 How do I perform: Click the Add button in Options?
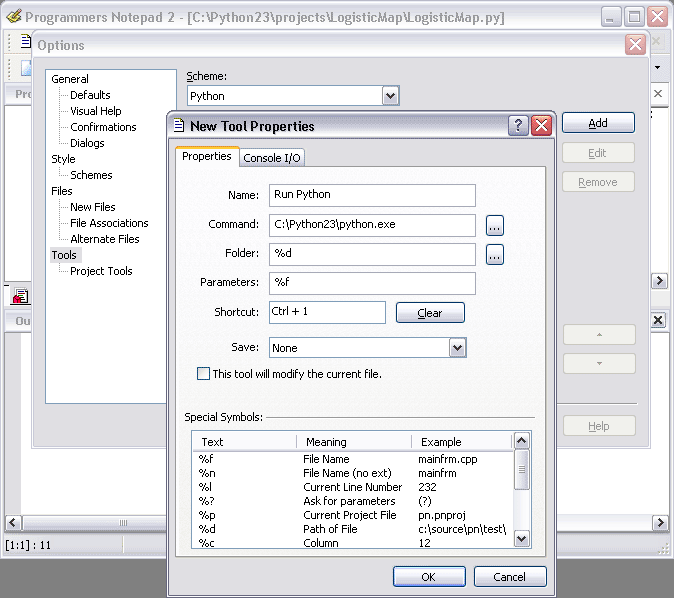[x=598, y=123]
